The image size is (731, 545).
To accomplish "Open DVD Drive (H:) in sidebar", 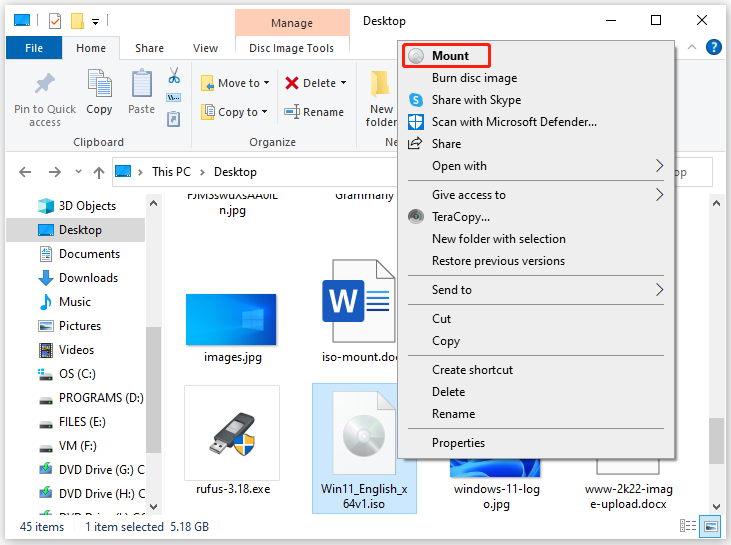I will (101, 494).
